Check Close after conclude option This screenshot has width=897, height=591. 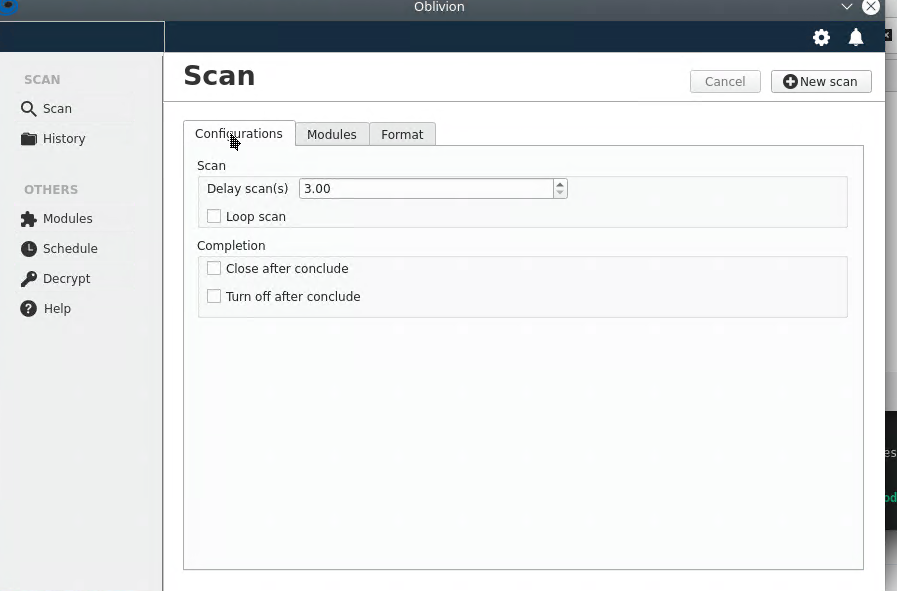[214, 268]
